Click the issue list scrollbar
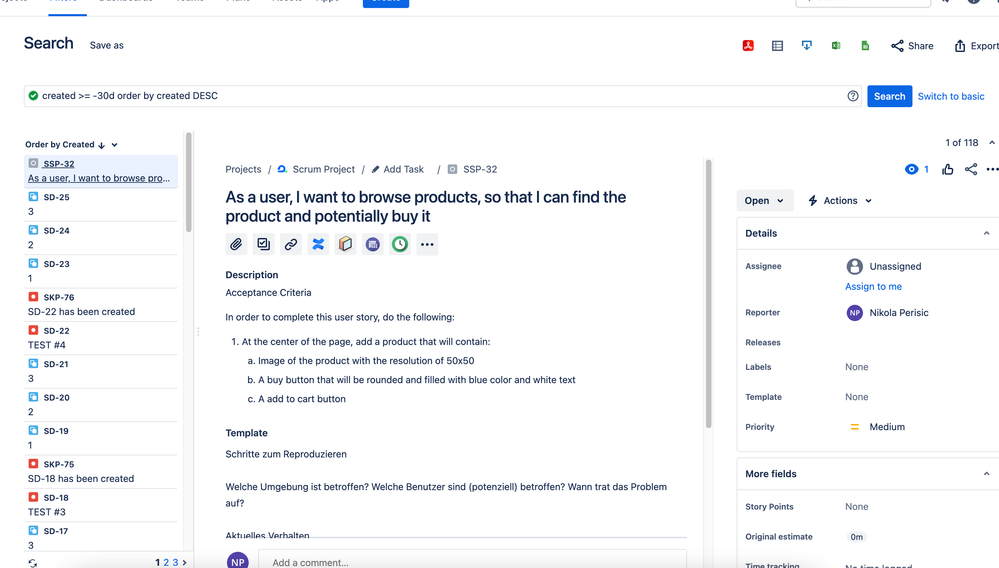Screen dimensions: 999x568 188,182
